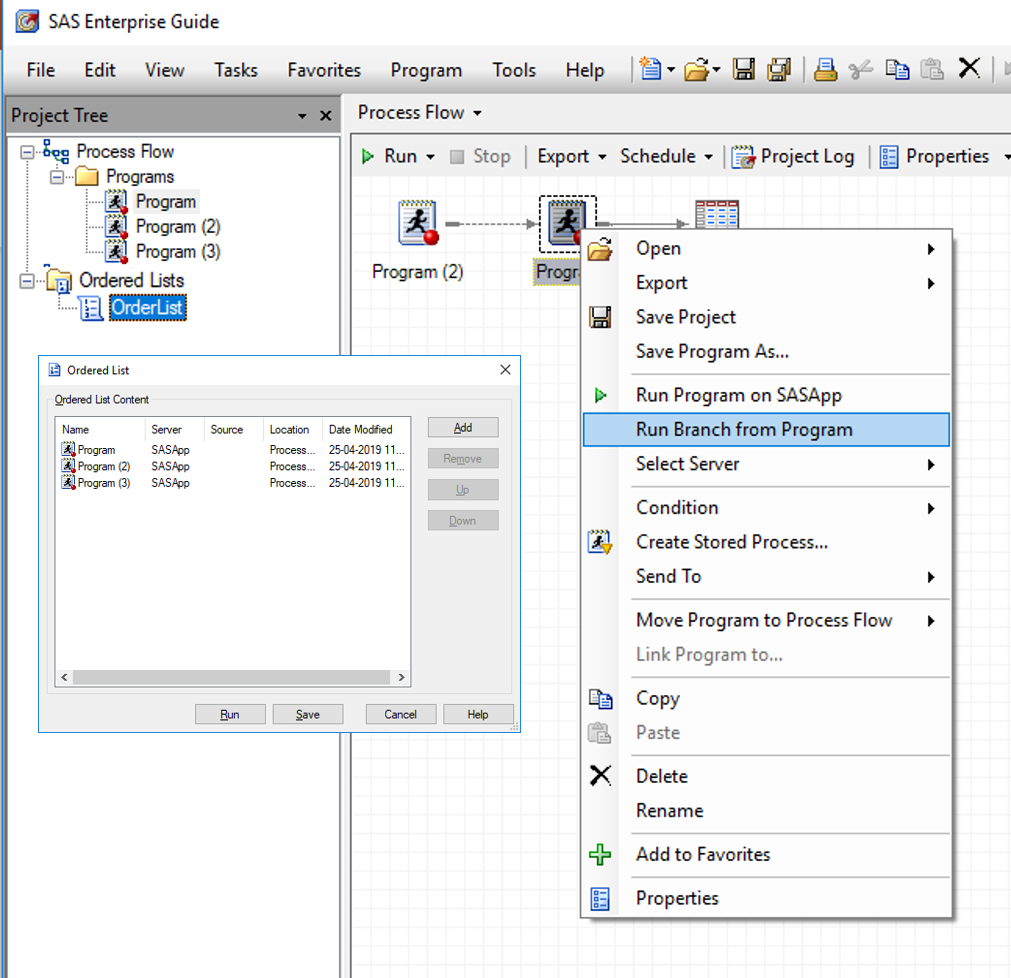Open the Run dropdown arrow

tap(430, 157)
